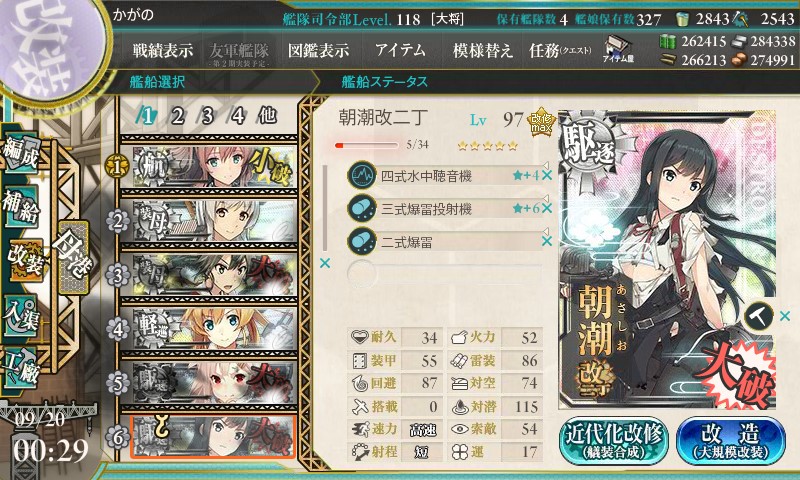Switch to the 他 other ships tab
Viewport: 800px width, 480px height.
click(x=267, y=116)
